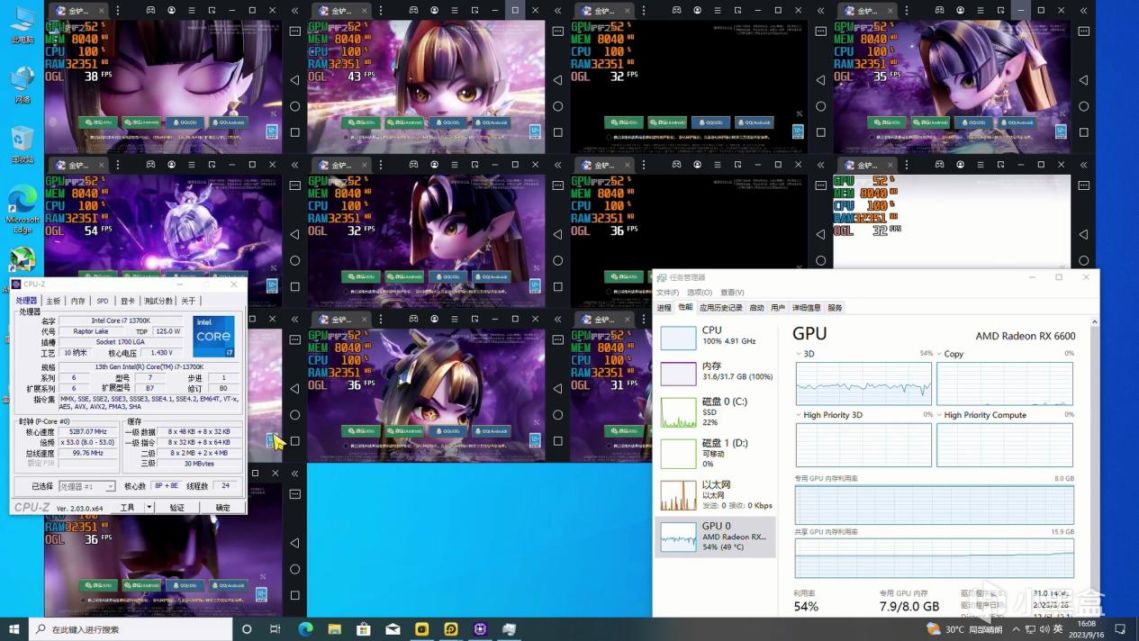The width and height of the screenshot is (1139, 641).
Task: Open 3D engine chooser in Task Manager
Action: coord(800,354)
